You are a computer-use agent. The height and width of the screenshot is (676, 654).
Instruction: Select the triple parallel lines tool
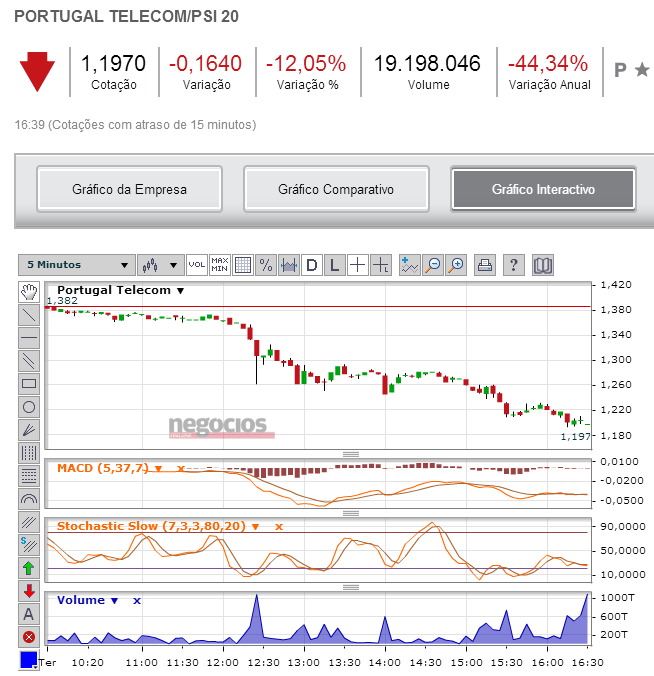point(29,522)
